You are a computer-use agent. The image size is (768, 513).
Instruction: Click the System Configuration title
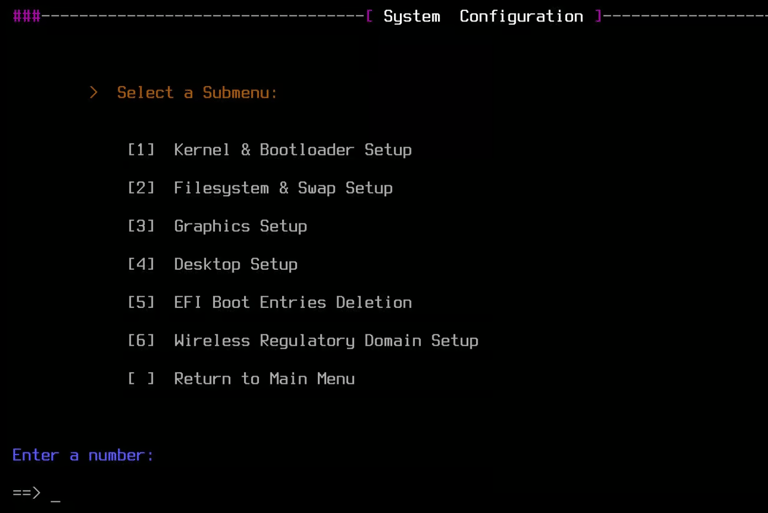click(x=483, y=16)
